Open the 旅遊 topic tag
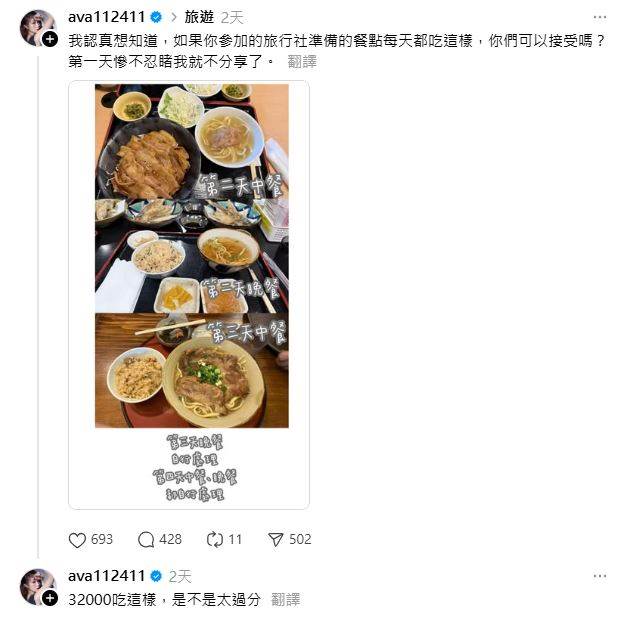The image size is (619, 622). tap(199, 17)
